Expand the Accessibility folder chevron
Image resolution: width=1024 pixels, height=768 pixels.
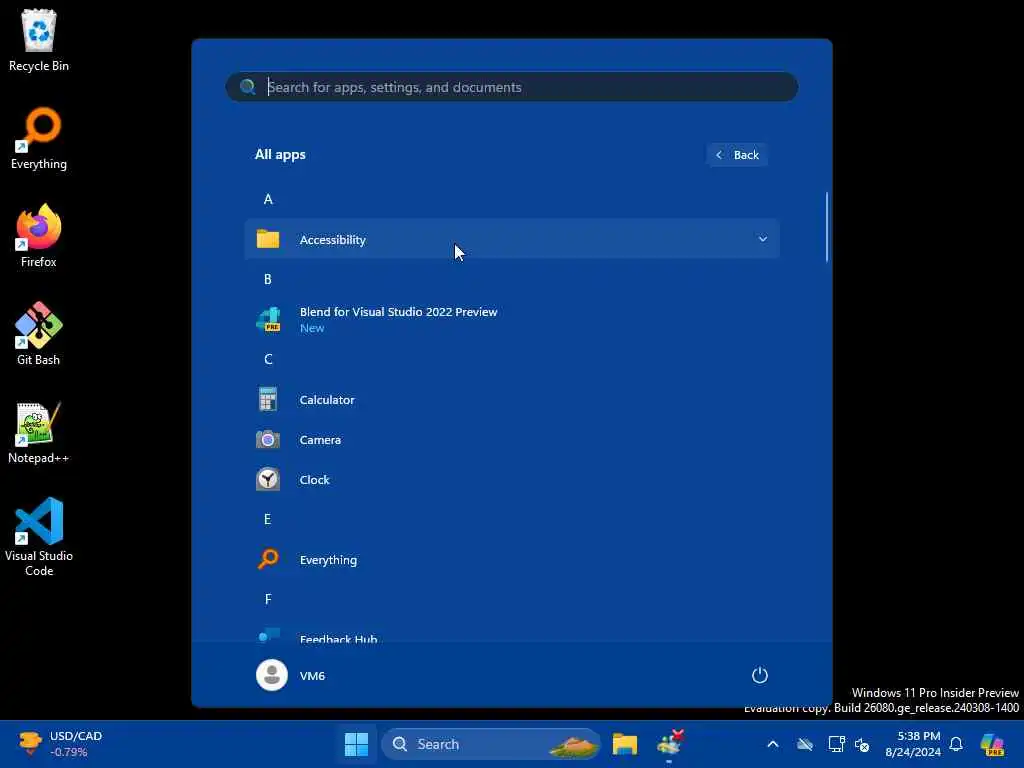pyautogui.click(x=762, y=239)
